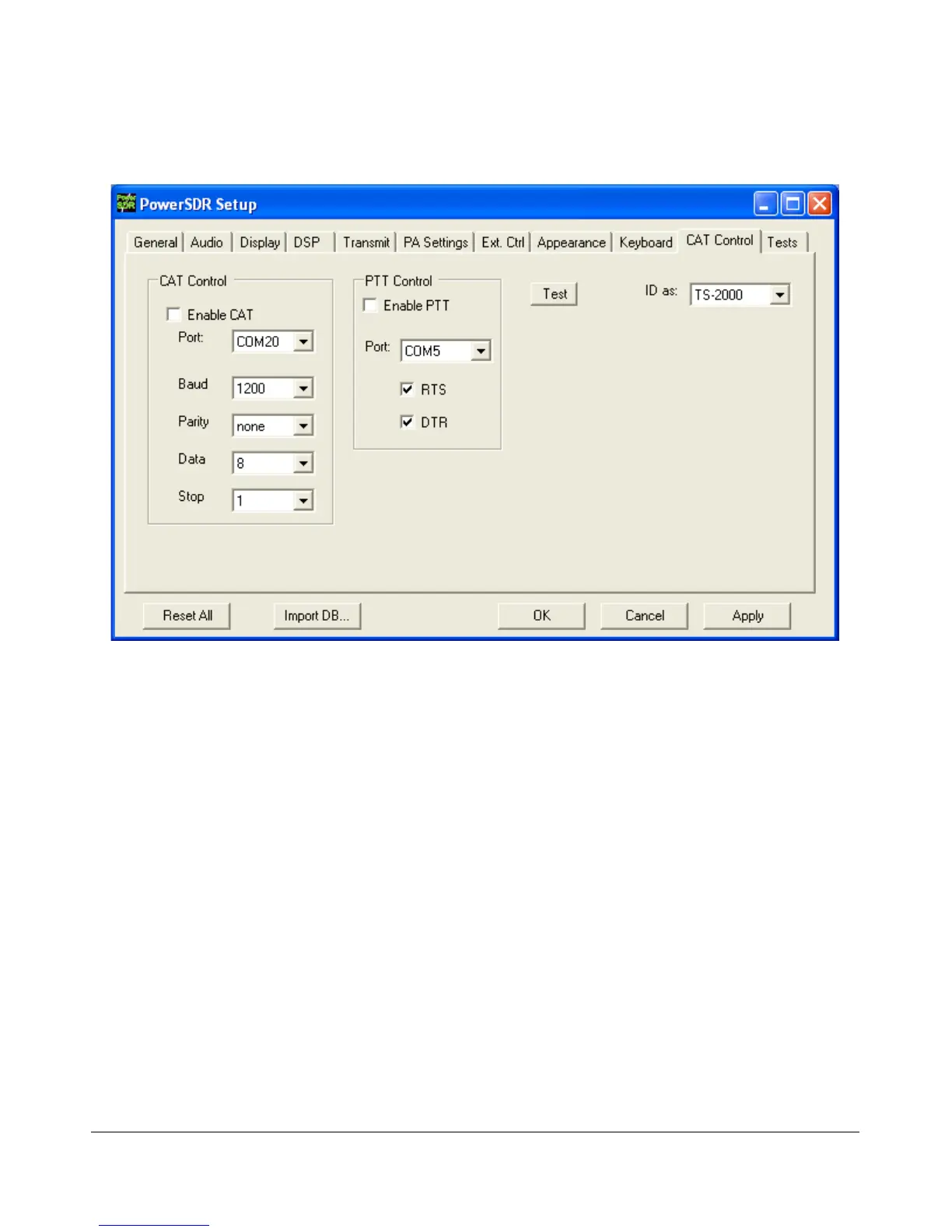
Task: Open the PTT Port COM5 dropdown
Action: tap(481, 351)
